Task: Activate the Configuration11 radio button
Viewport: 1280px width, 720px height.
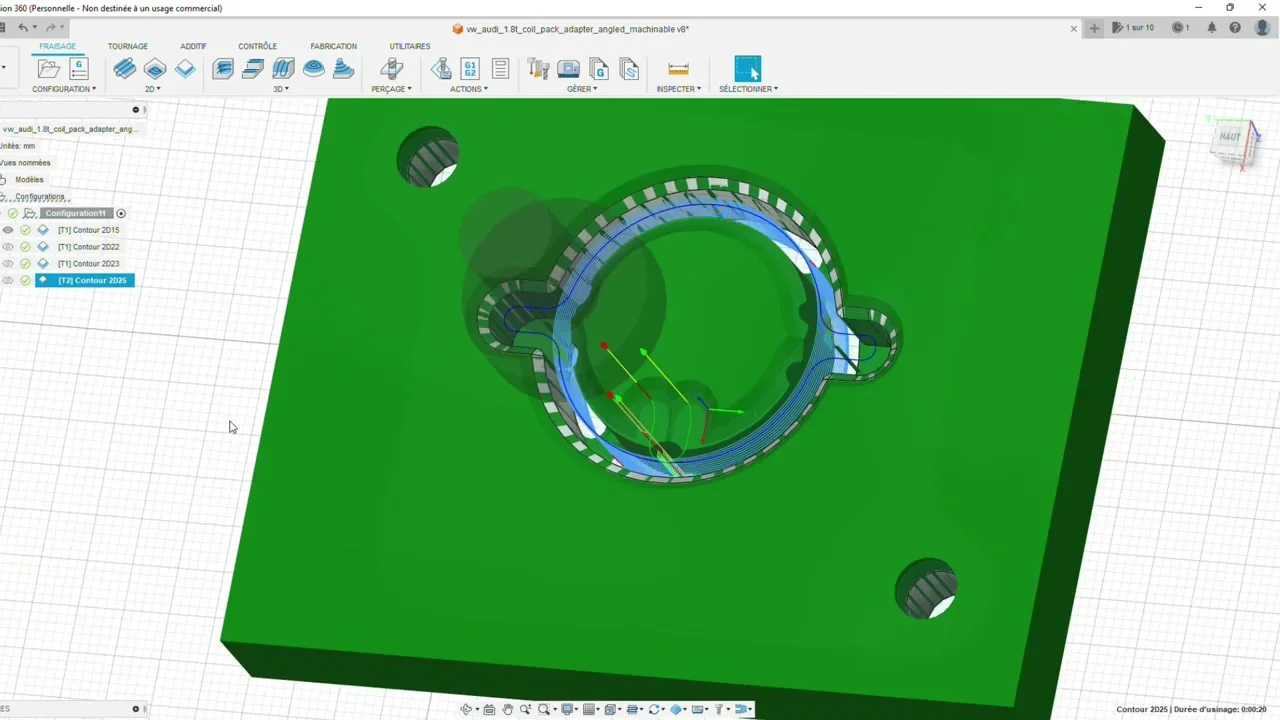Action: coord(121,213)
